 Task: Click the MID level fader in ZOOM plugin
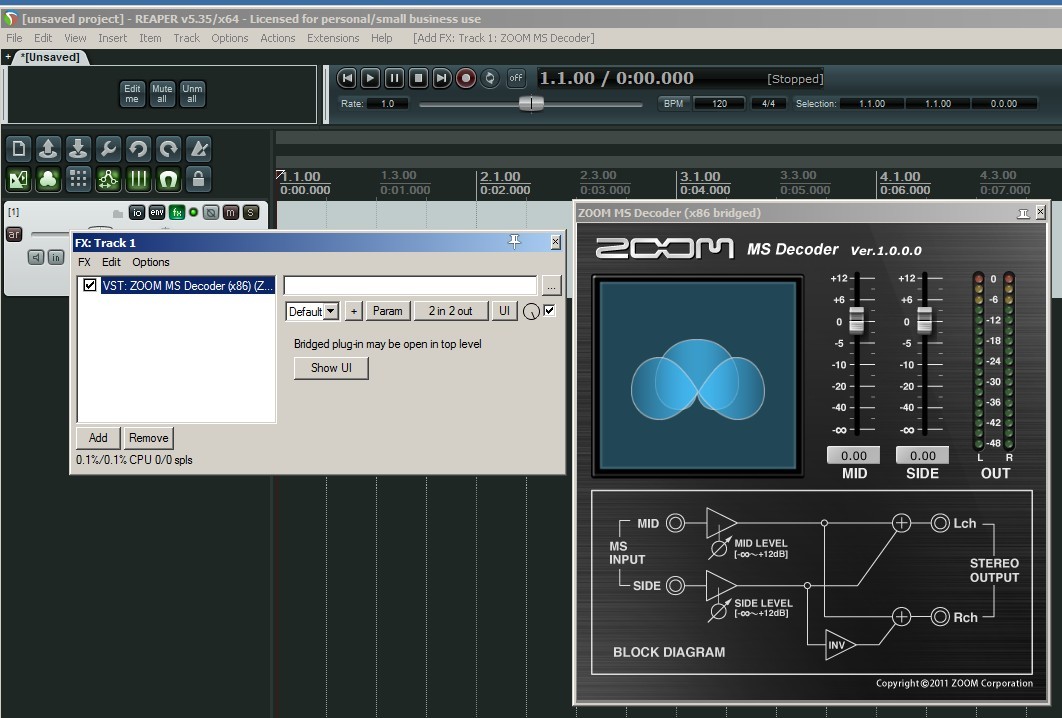856,320
